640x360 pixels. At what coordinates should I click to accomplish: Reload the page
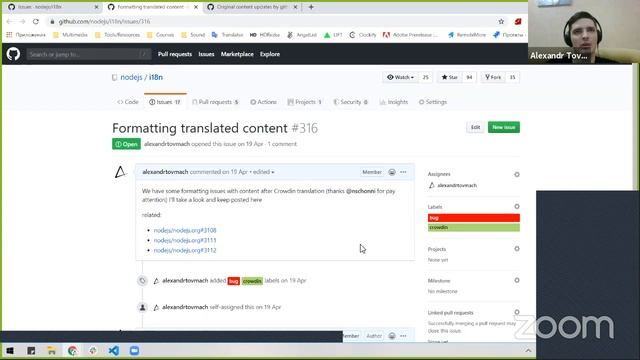pyautogui.click(x=36, y=21)
